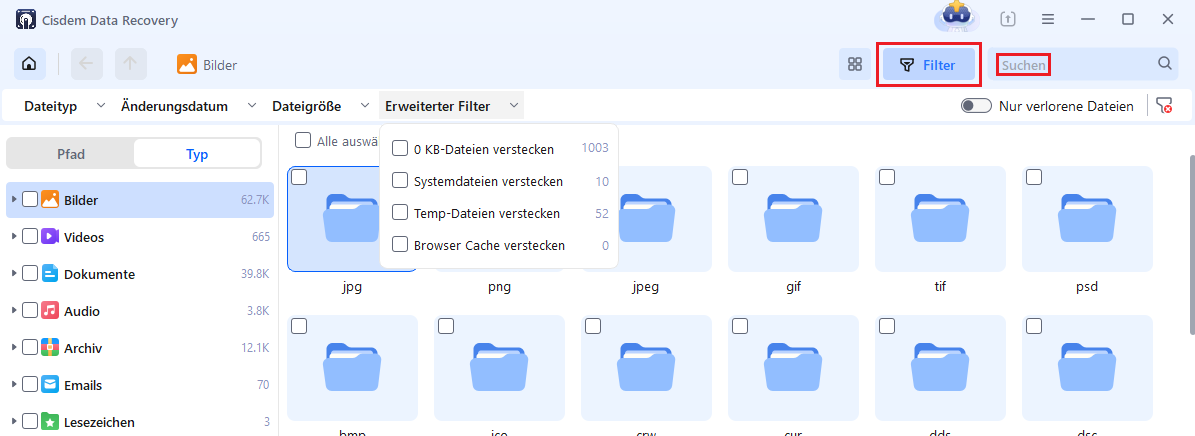Click the Filter button

tap(928, 65)
